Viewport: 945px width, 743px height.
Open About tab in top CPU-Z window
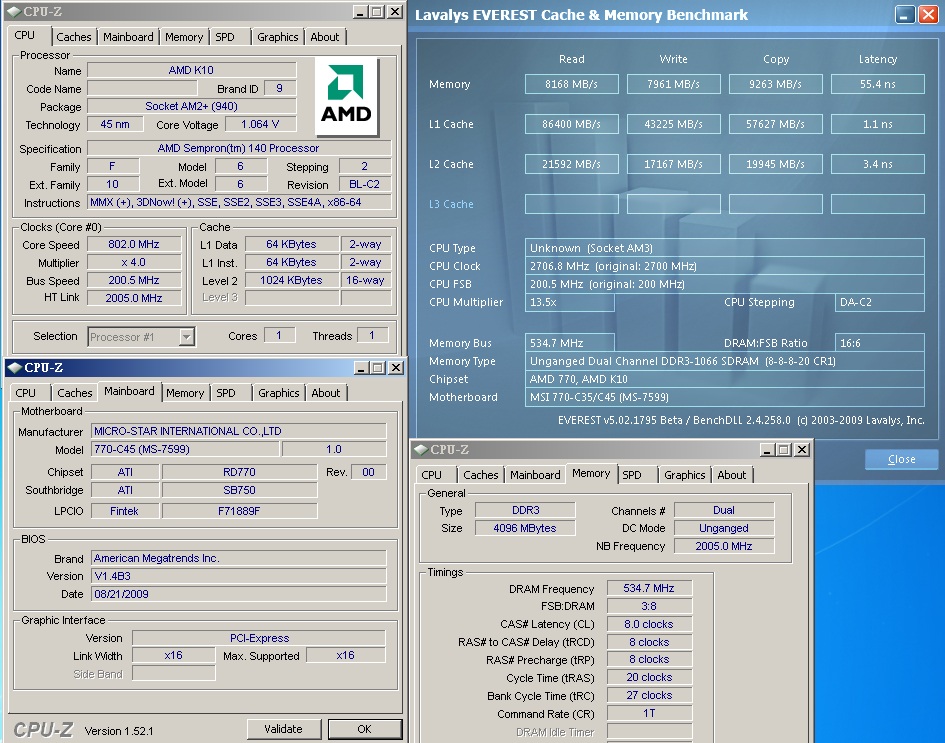click(x=324, y=37)
